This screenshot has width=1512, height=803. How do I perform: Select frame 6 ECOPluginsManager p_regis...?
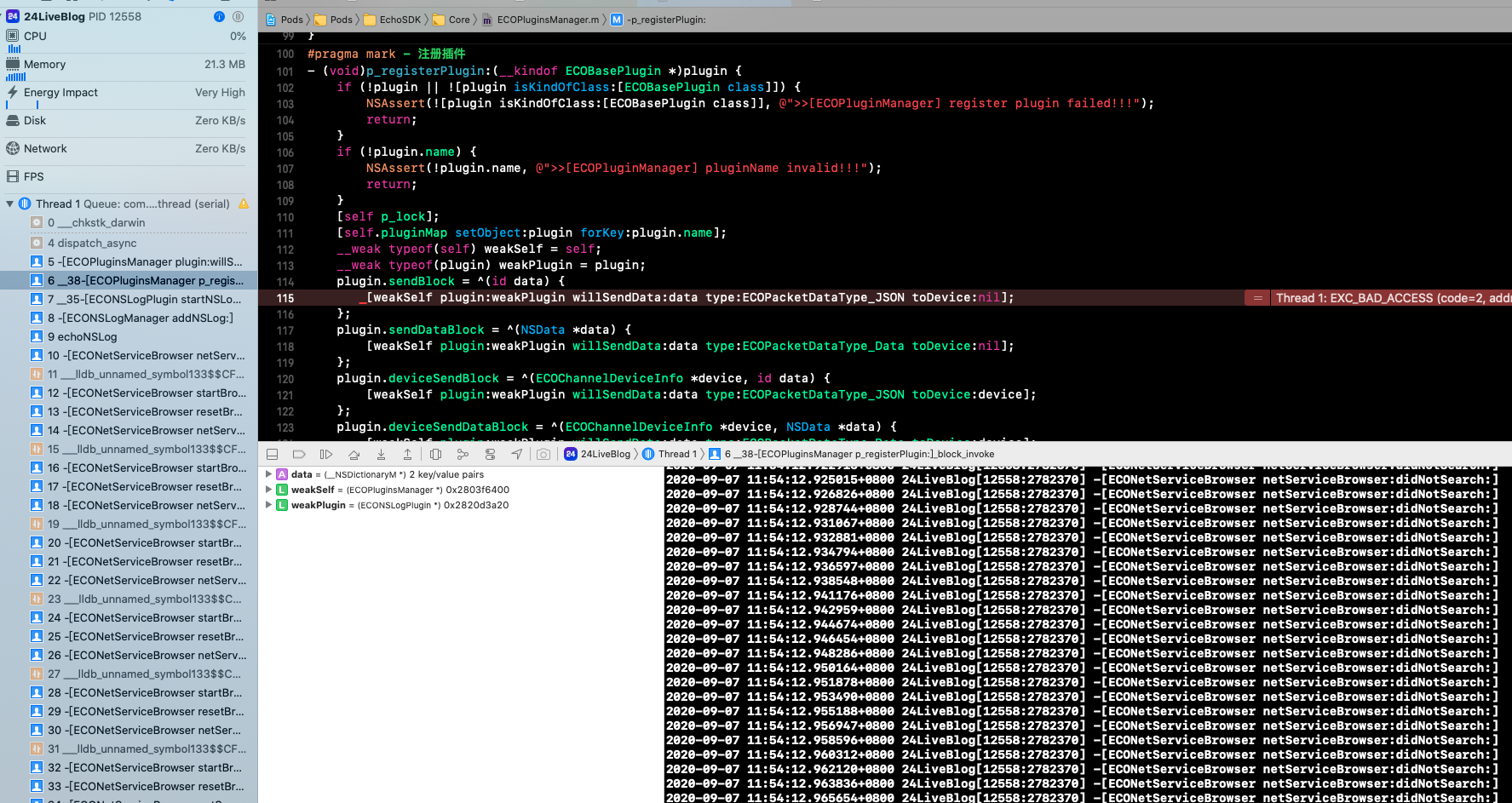tap(129, 281)
